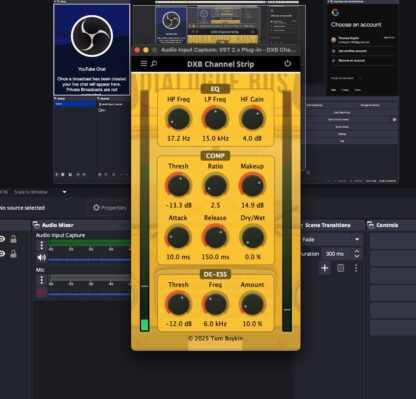
Task: Open Audio Input Capture three-dot options menu
Action: coord(41,245)
